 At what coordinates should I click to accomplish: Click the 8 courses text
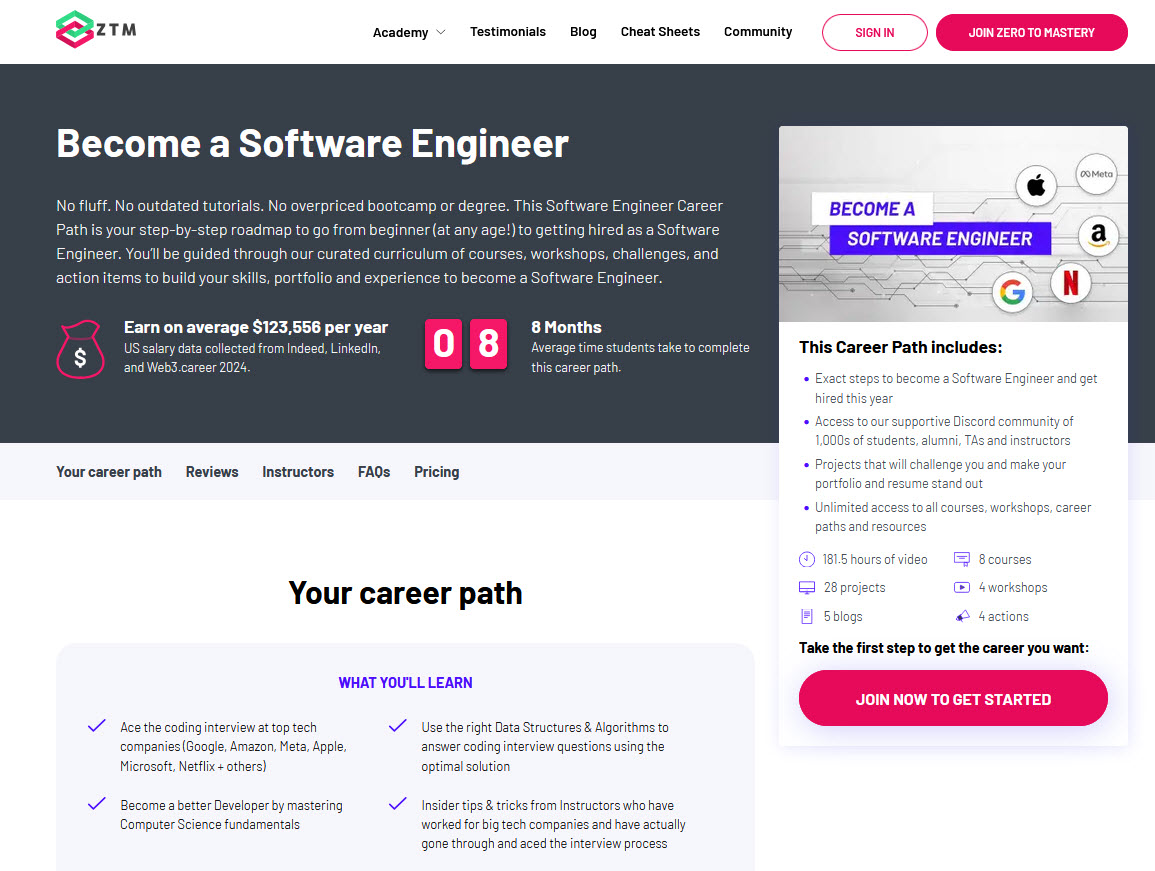[1005, 559]
